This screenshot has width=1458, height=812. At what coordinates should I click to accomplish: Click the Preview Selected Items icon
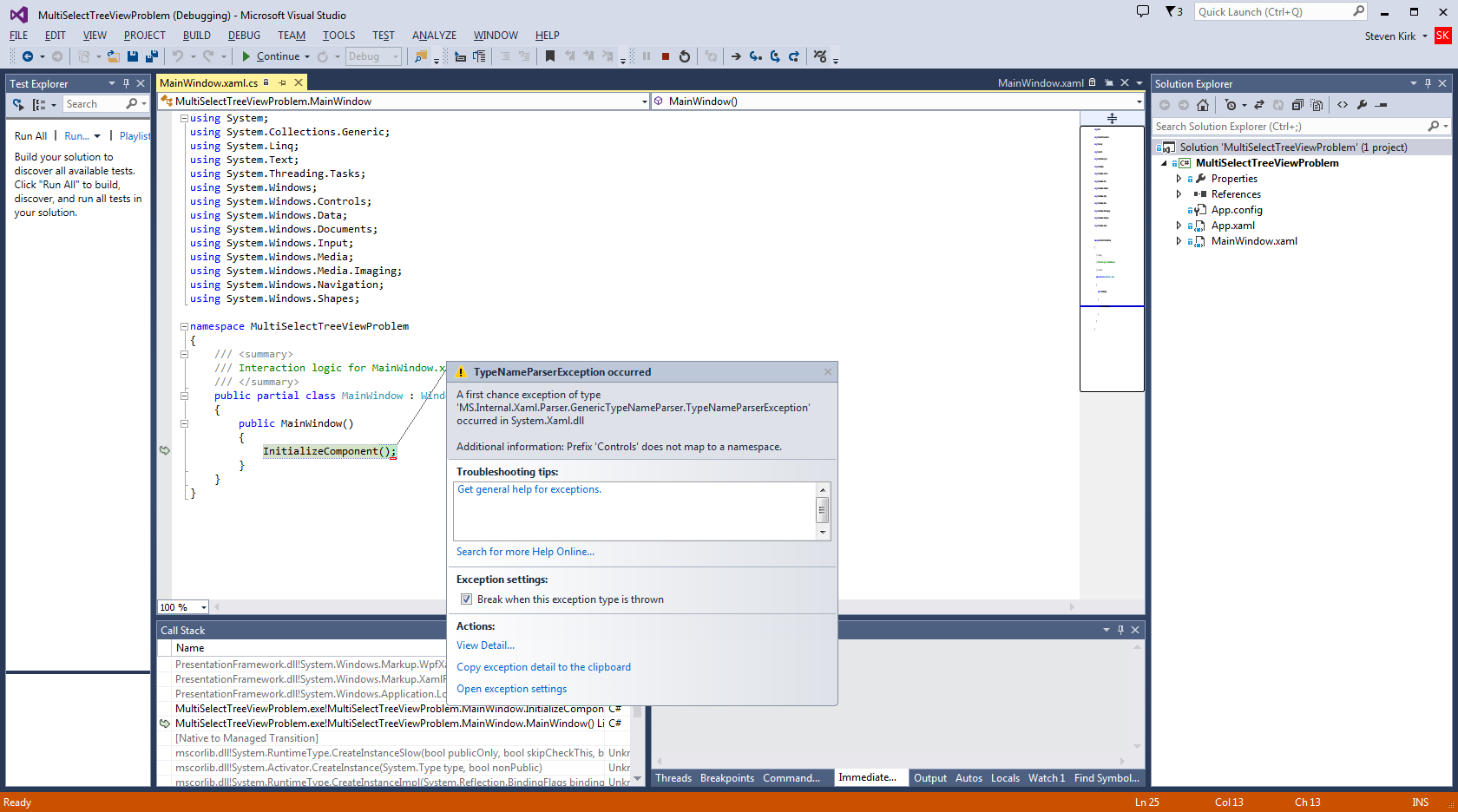point(1382,105)
